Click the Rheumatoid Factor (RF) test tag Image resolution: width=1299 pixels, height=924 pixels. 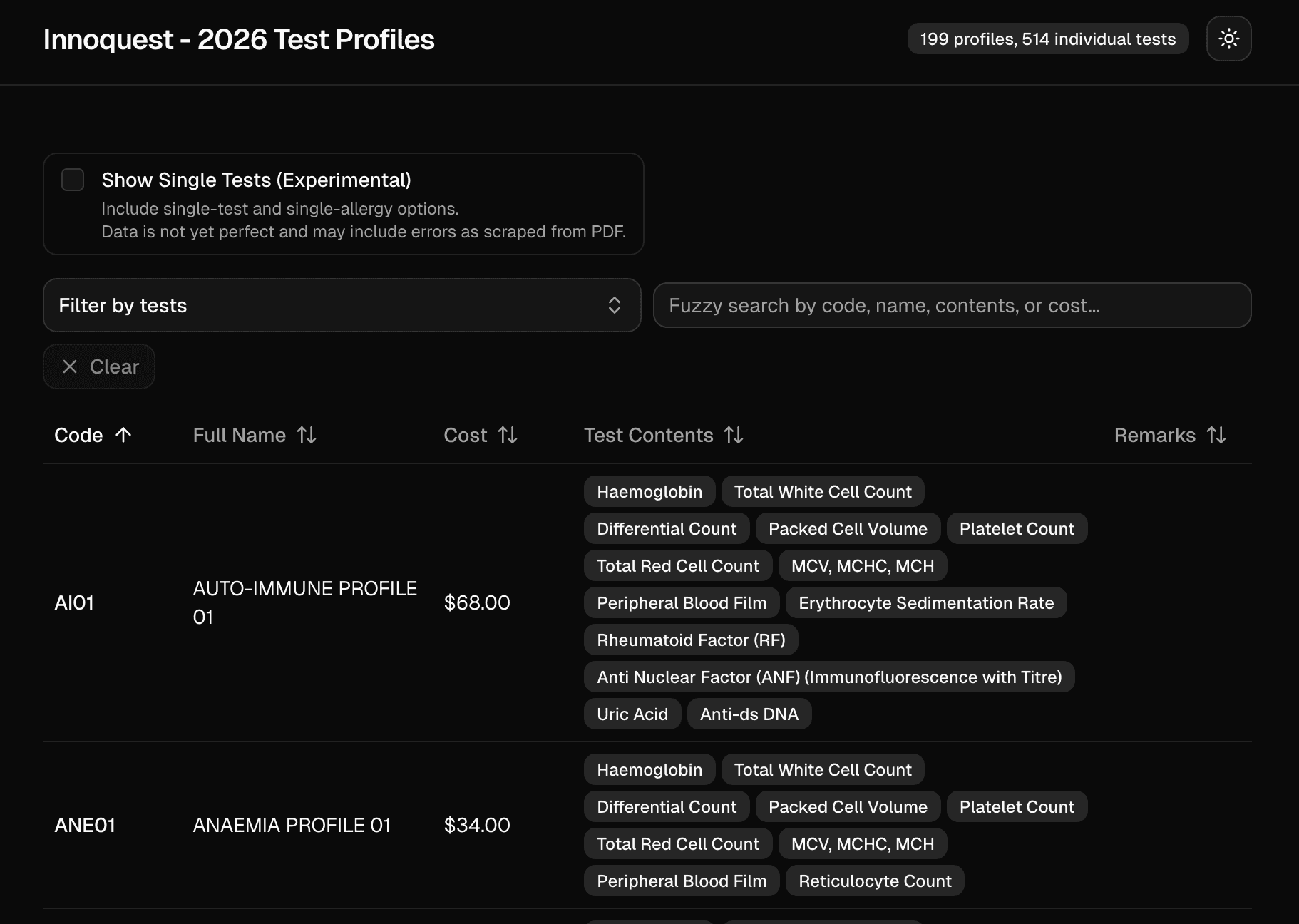click(x=691, y=640)
